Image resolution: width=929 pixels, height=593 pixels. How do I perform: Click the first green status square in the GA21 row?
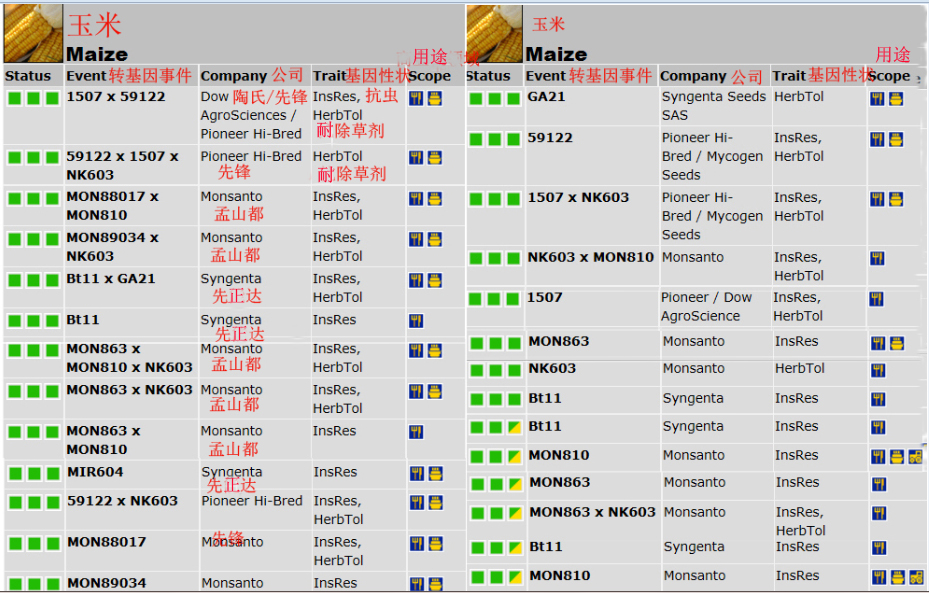click(x=476, y=99)
